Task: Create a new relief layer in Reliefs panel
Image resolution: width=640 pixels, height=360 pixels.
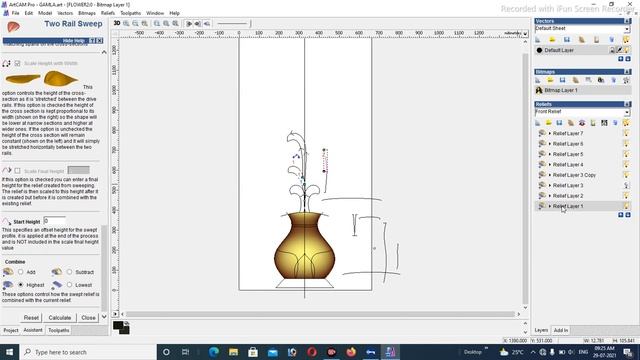Action: (x=538, y=123)
